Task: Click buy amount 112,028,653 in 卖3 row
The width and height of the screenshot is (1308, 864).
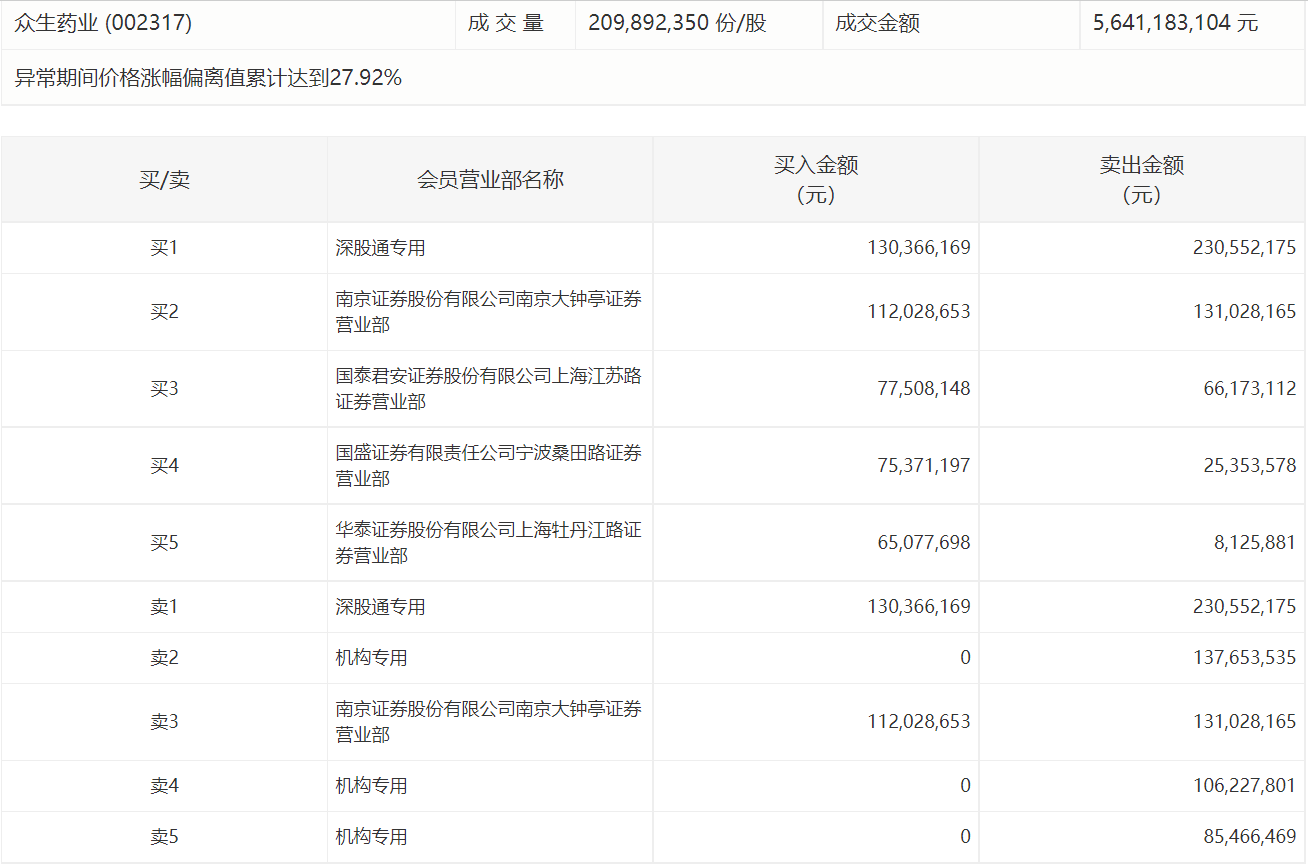Action: click(x=919, y=722)
